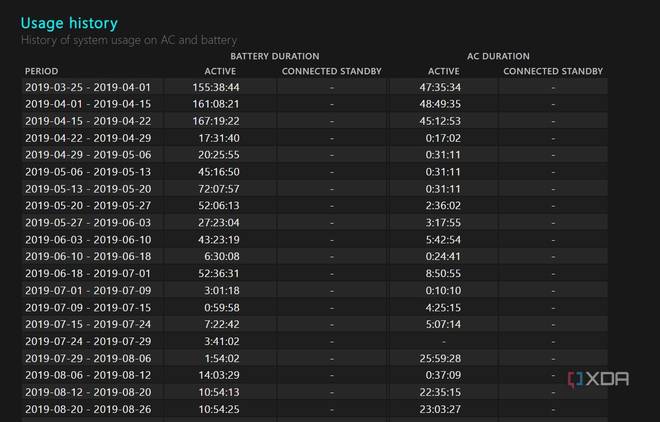Click the 'Usage history' heading
Screen dimensions: 660x422
(x=69, y=23)
